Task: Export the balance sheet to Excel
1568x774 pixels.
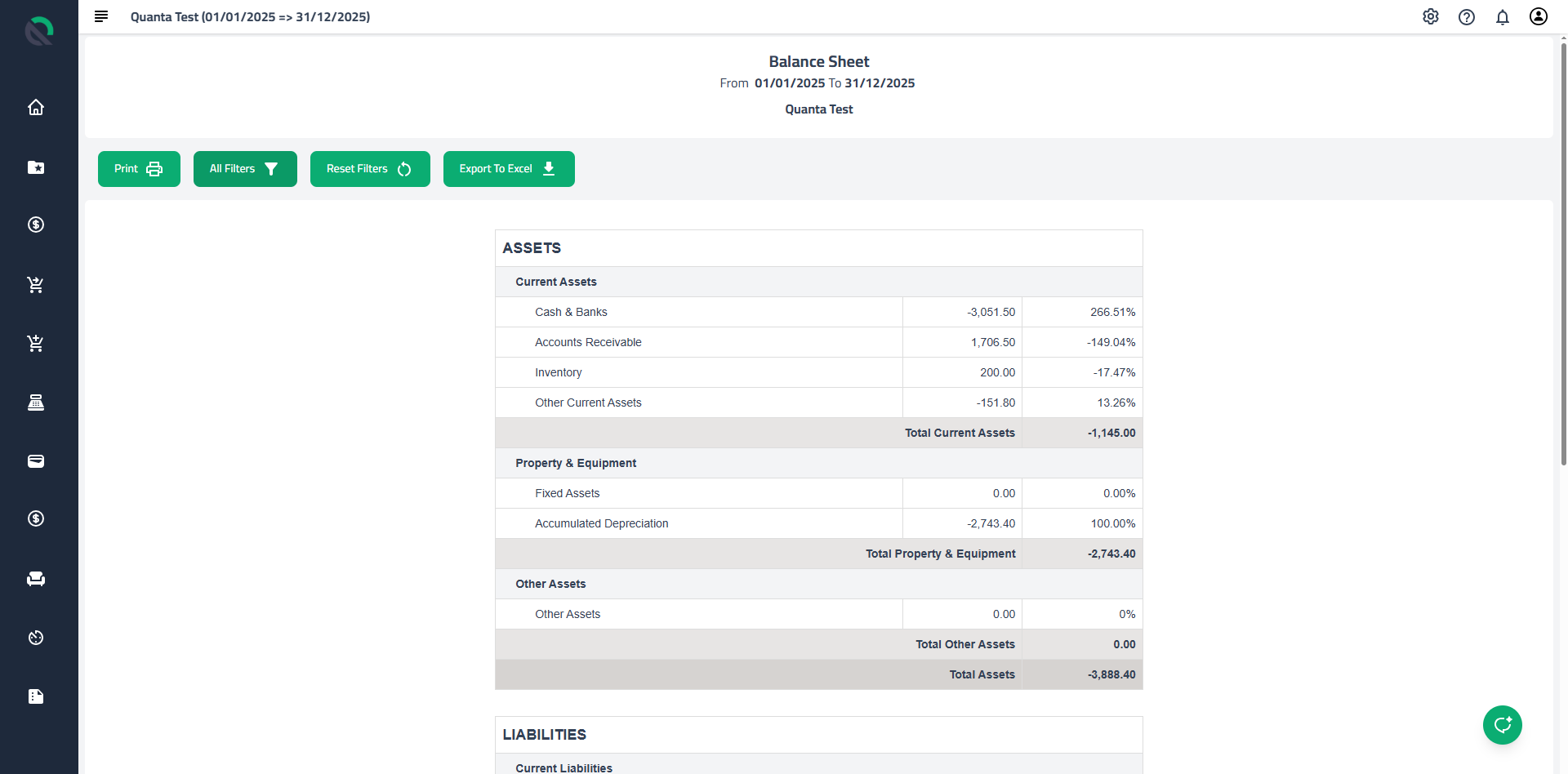Action: tap(508, 168)
